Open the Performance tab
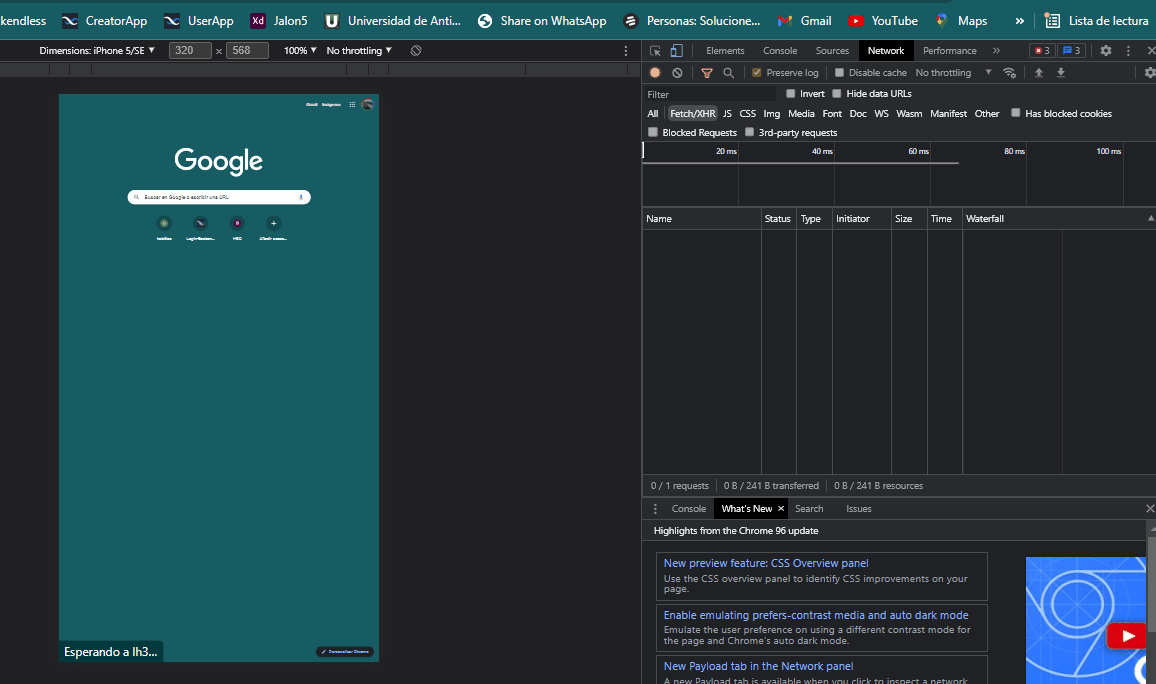The width and height of the screenshot is (1156, 684). pos(950,51)
